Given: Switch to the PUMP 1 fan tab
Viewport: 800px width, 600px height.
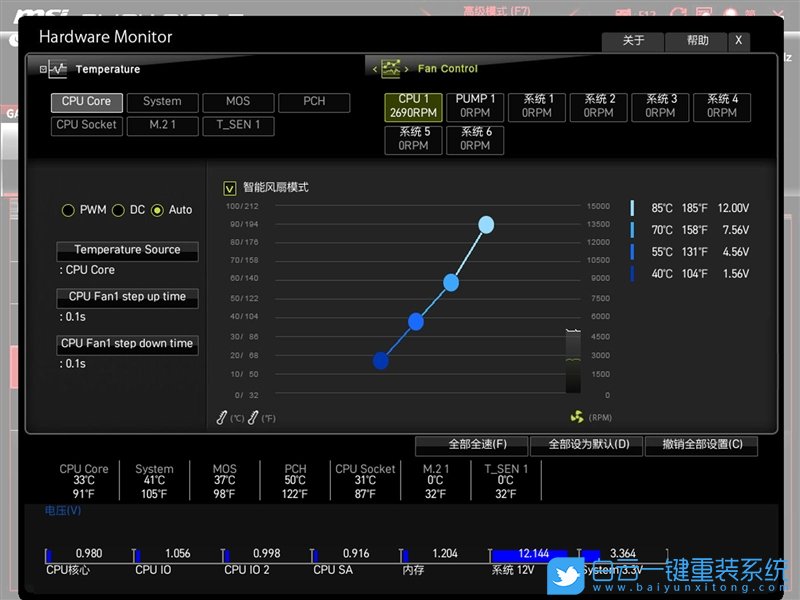Looking at the screenshot, I should 475,106.
